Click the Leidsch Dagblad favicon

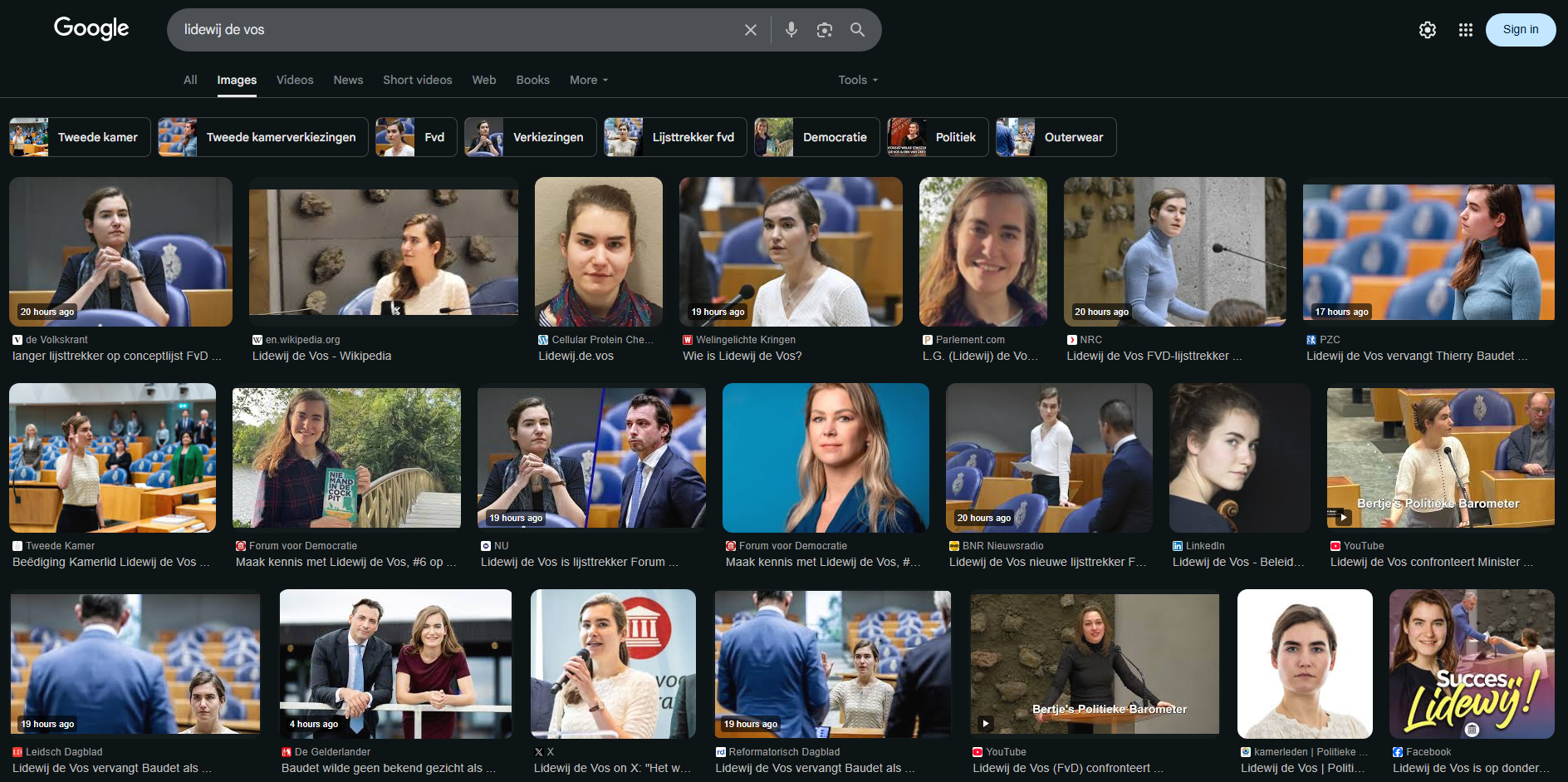point(17,752)
